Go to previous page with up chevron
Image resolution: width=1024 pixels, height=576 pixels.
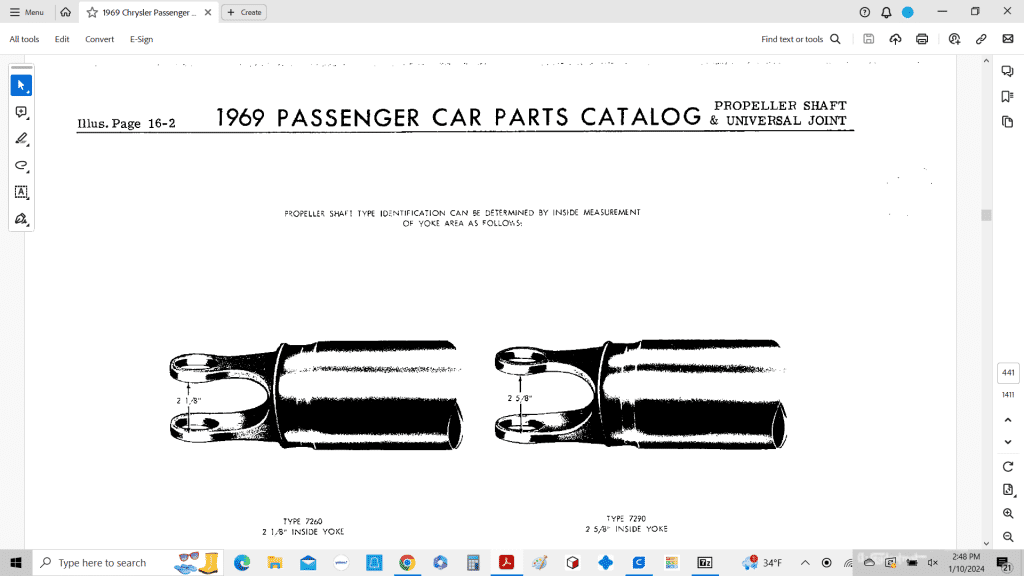1008,418
